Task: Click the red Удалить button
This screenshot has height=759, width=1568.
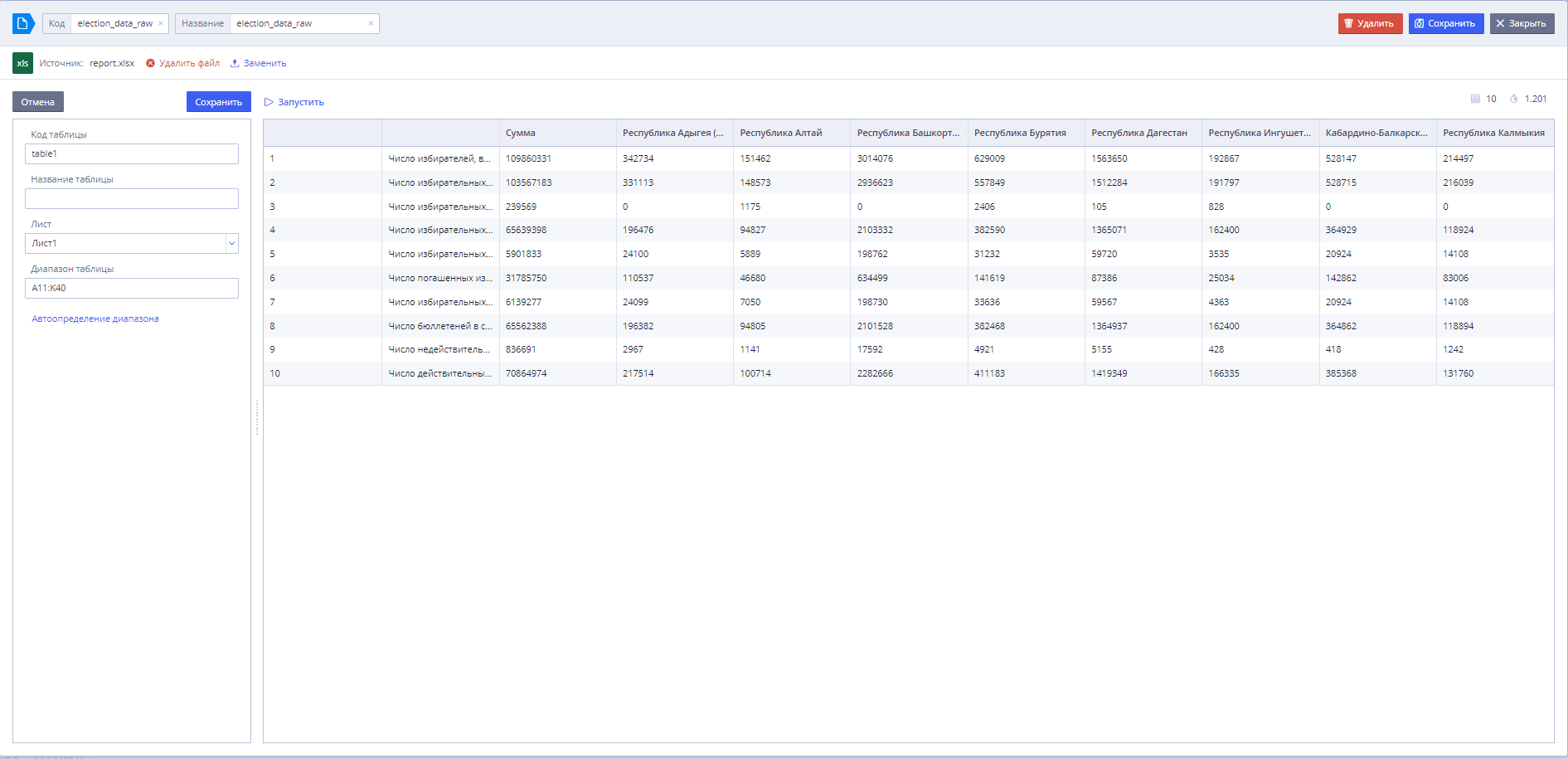Action: point(1370,23)
